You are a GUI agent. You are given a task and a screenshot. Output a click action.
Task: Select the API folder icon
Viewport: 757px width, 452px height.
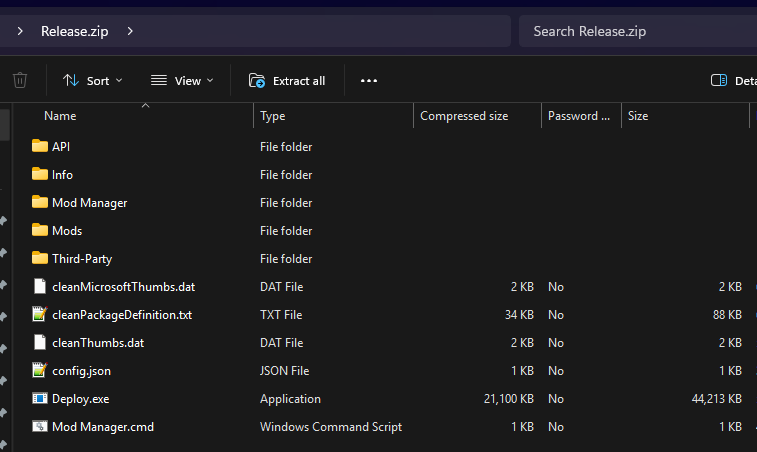point(40,146)
